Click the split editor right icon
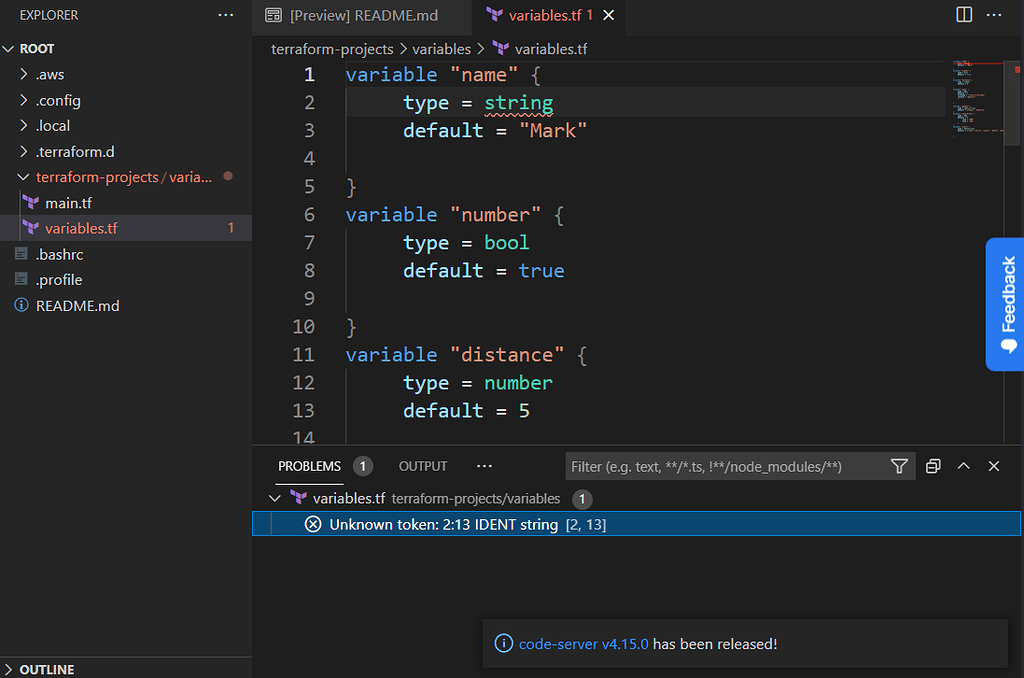 (x=964, y=15)
